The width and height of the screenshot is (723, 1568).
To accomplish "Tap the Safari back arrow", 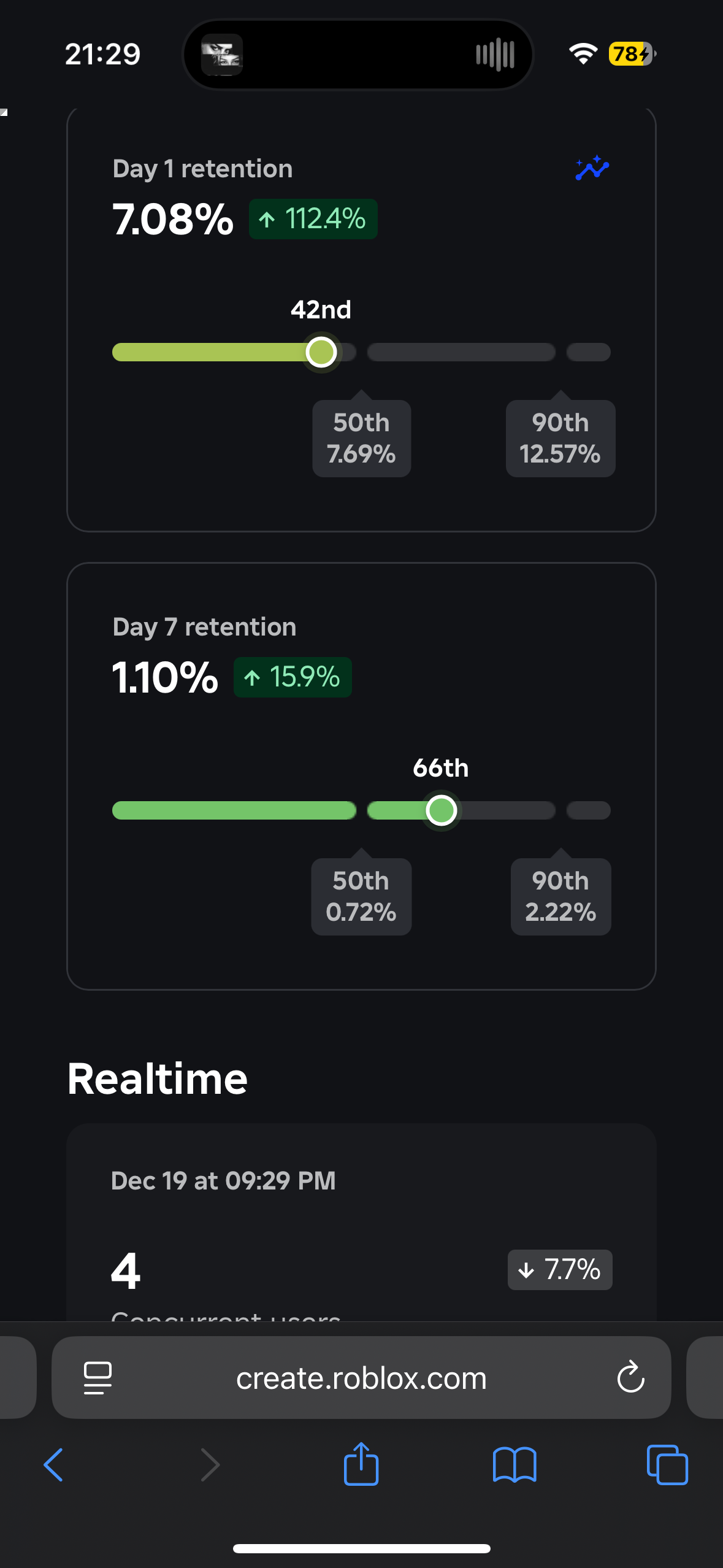I will pyautogui.click(x=53, y=1465).
